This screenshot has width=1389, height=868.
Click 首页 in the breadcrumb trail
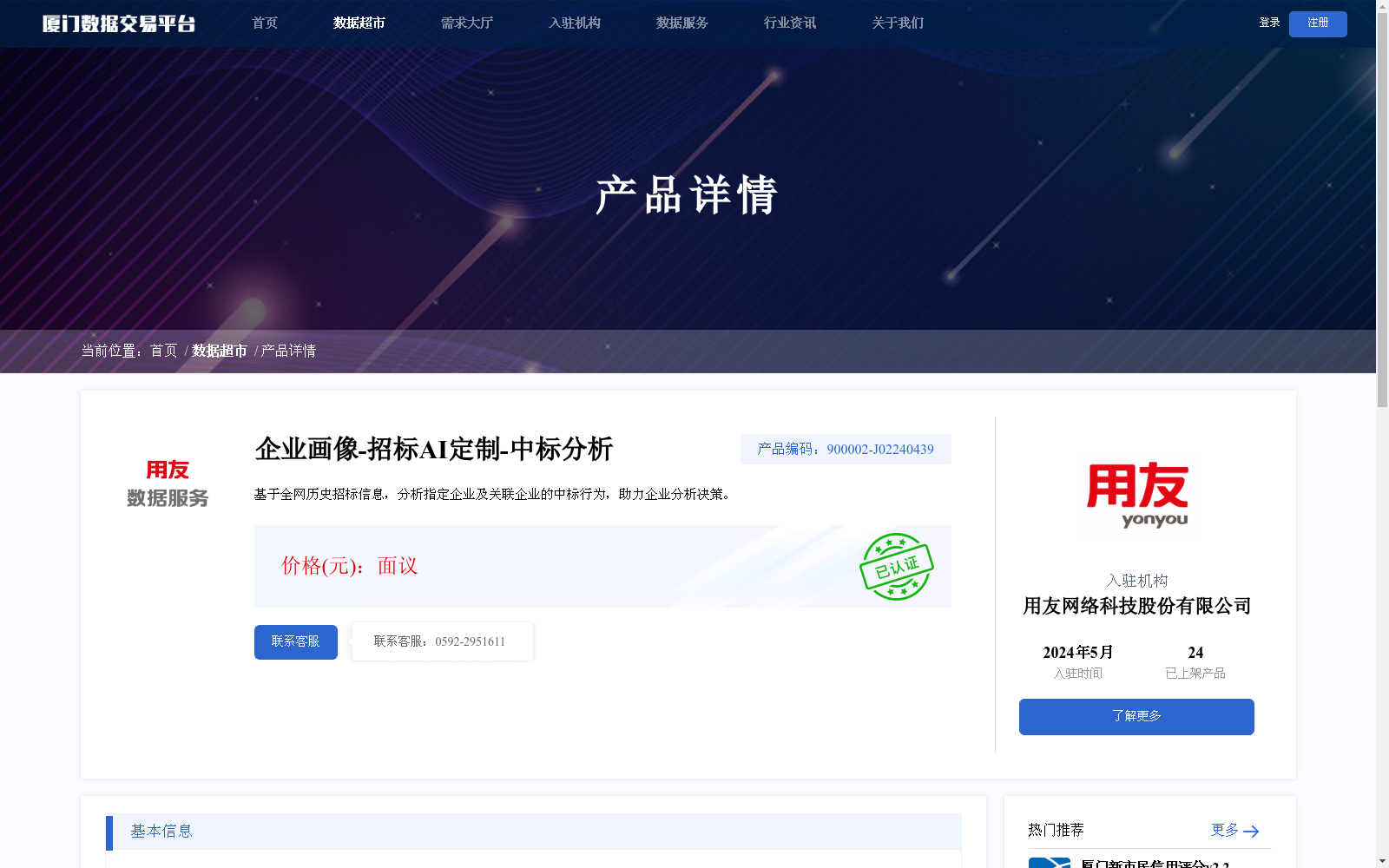(x=164, y=351)
